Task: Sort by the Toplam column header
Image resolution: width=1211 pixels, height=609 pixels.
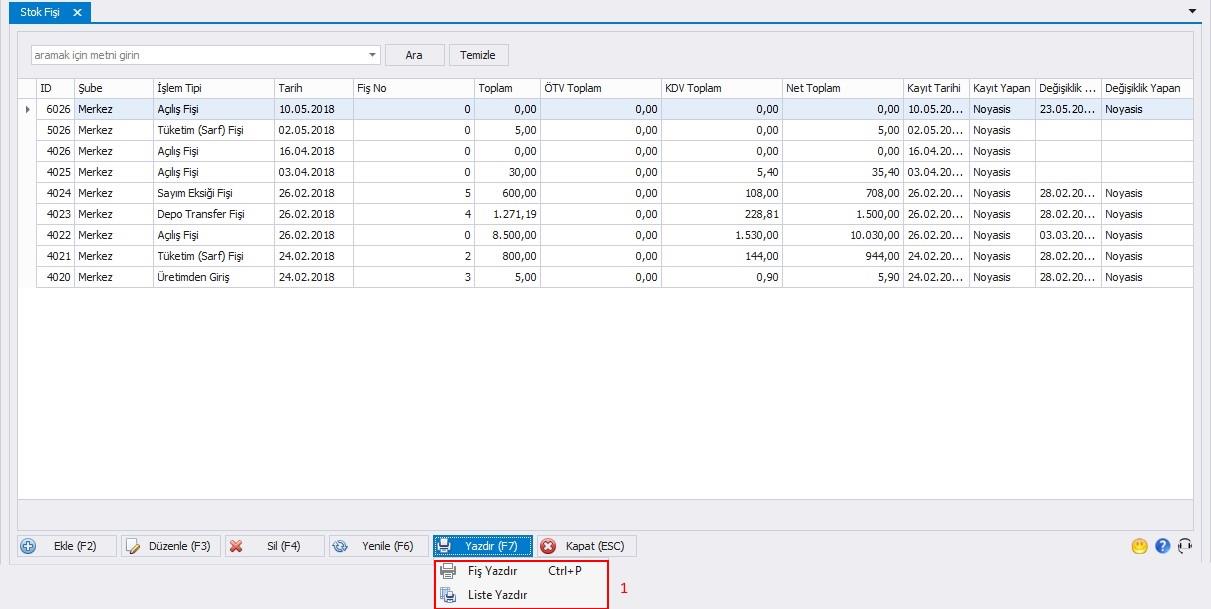Action: click(507, 88)
